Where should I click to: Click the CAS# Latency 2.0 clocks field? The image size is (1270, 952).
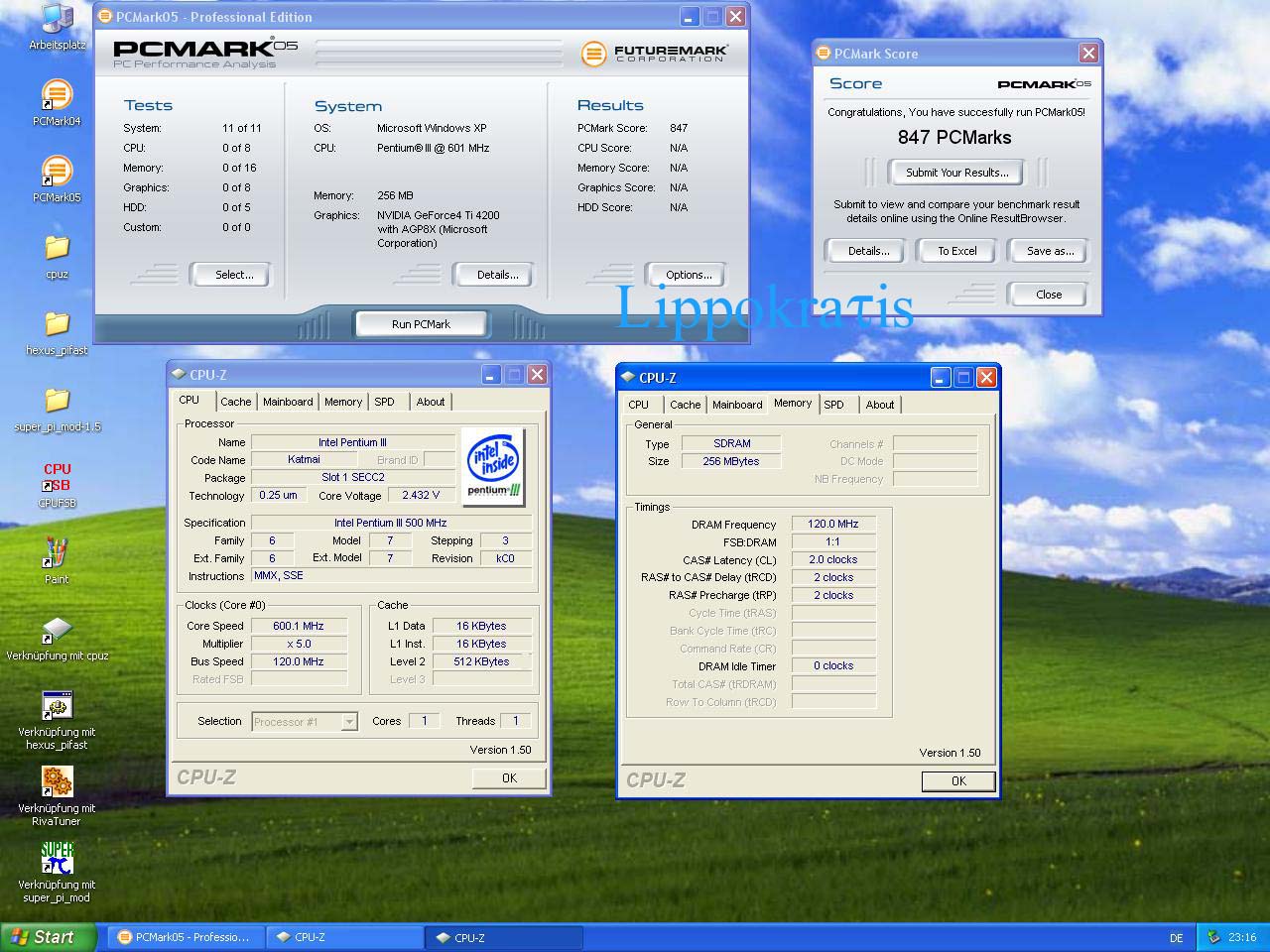(833, 559)
